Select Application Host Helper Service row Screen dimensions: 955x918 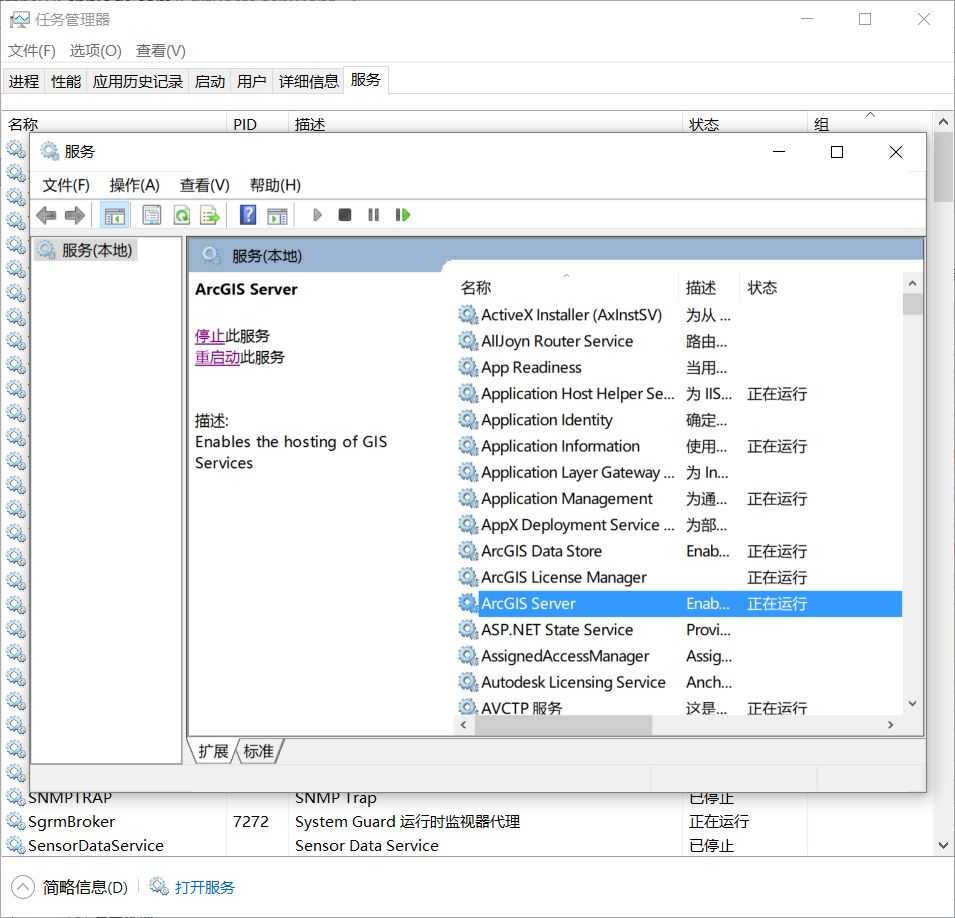pos(678,394)
